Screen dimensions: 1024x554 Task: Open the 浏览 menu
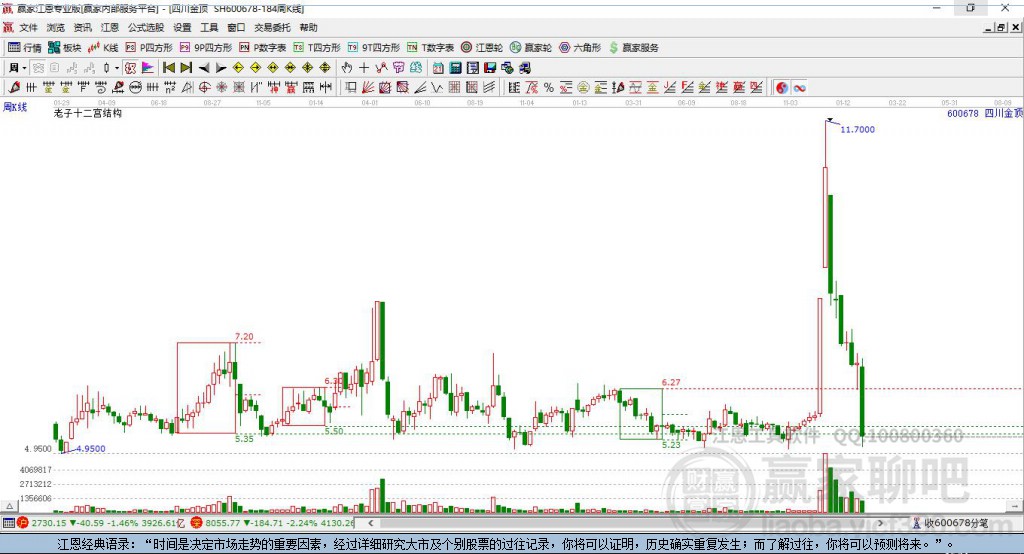click(x=56, y=27)
